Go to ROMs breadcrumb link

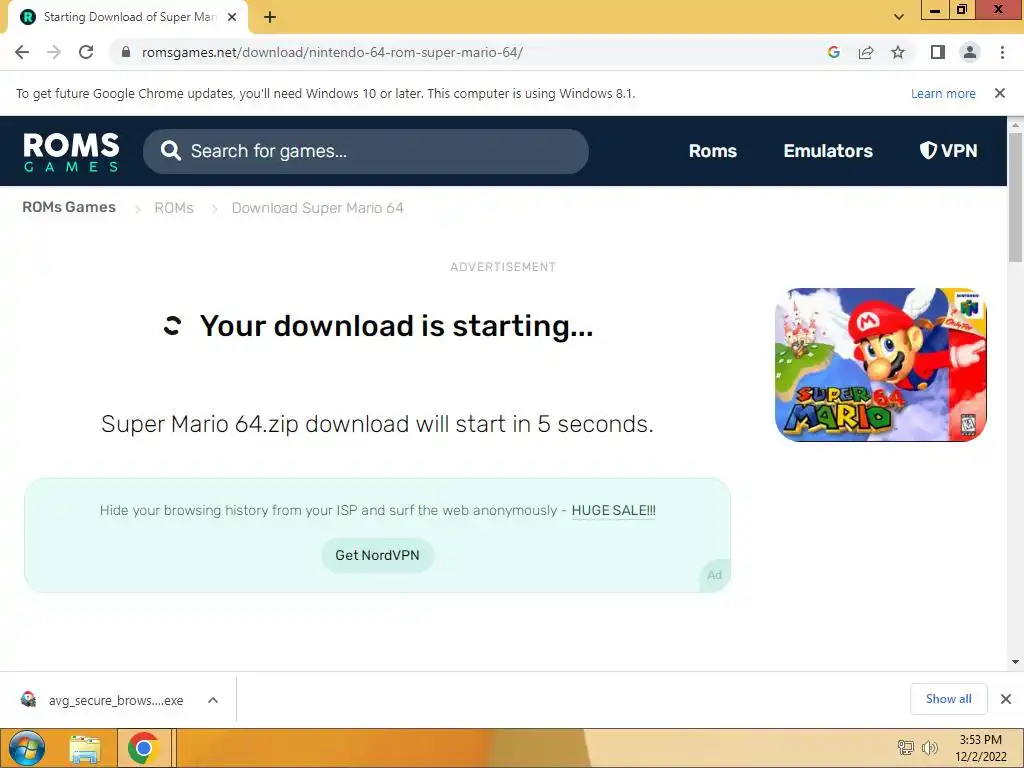click(x=174, y=208)
